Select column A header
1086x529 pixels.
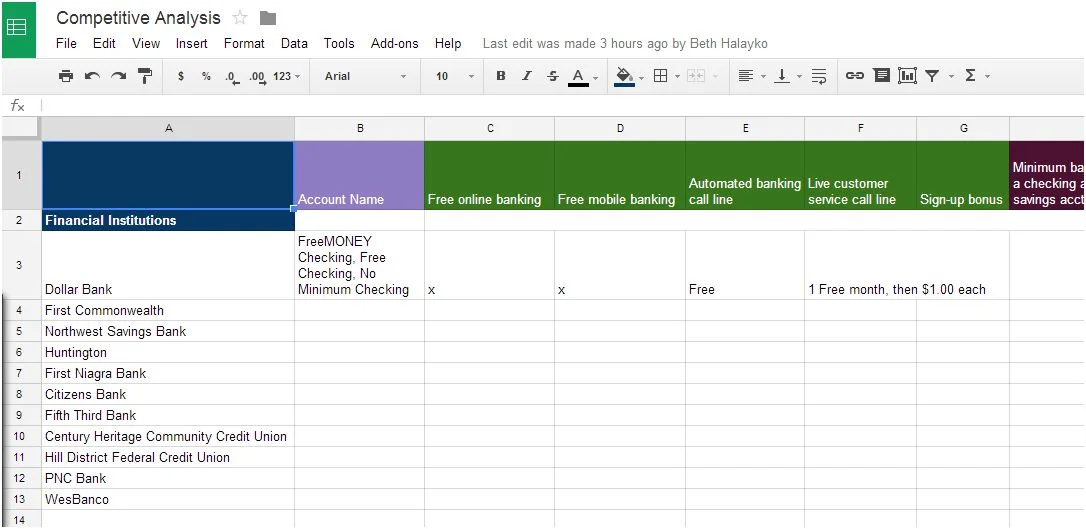[168, 128]
